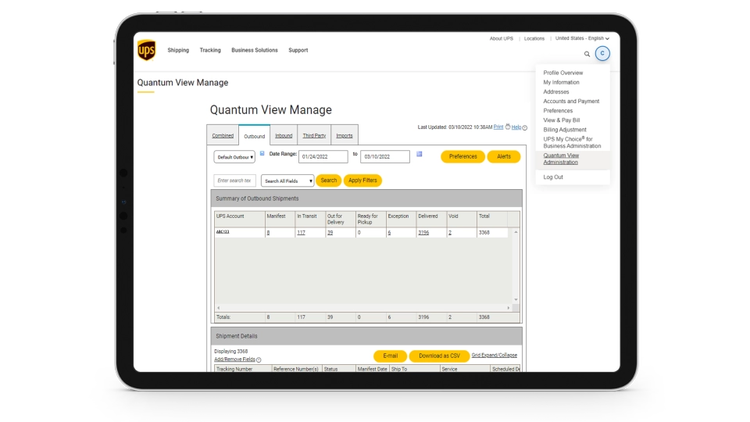The image size is (750, 422).
Task: Click the summary grid scroll right arrow
Action: click(x=508, y=308)
